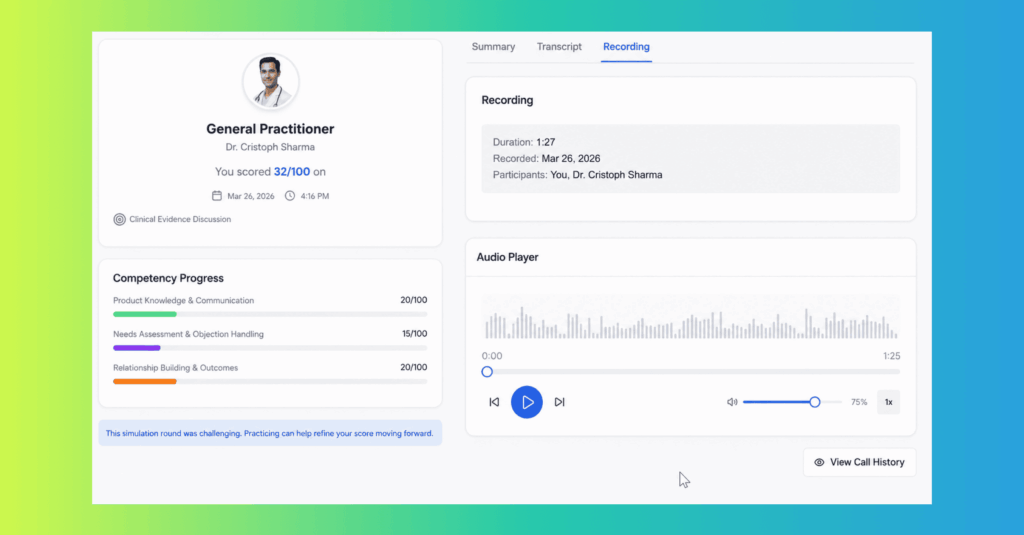
Task: Click the 15/100 competency score
Action: coord(415,334)
